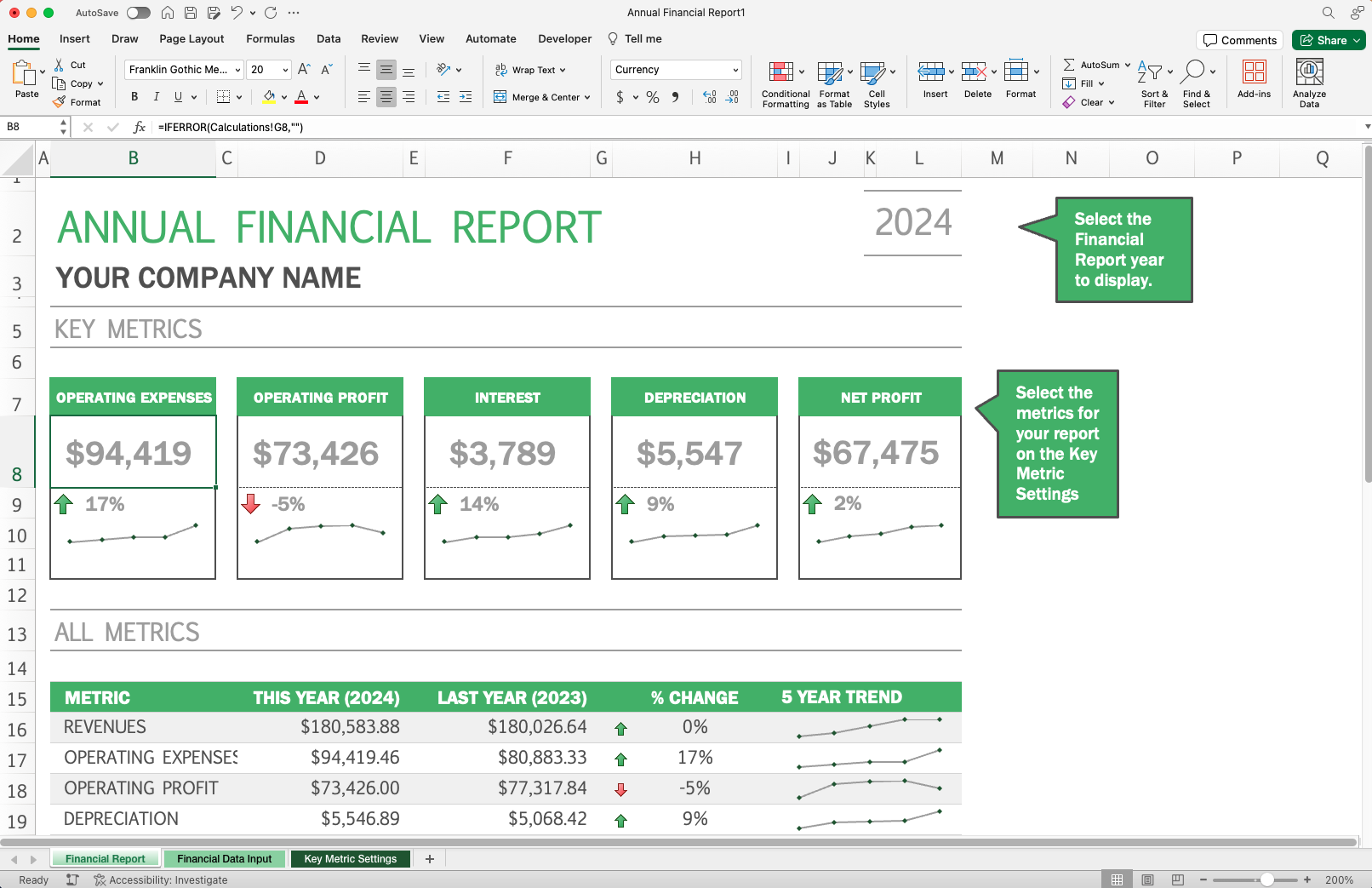
Task: Click the Analyze Data icon
Action: click(x=1309, y=81)
